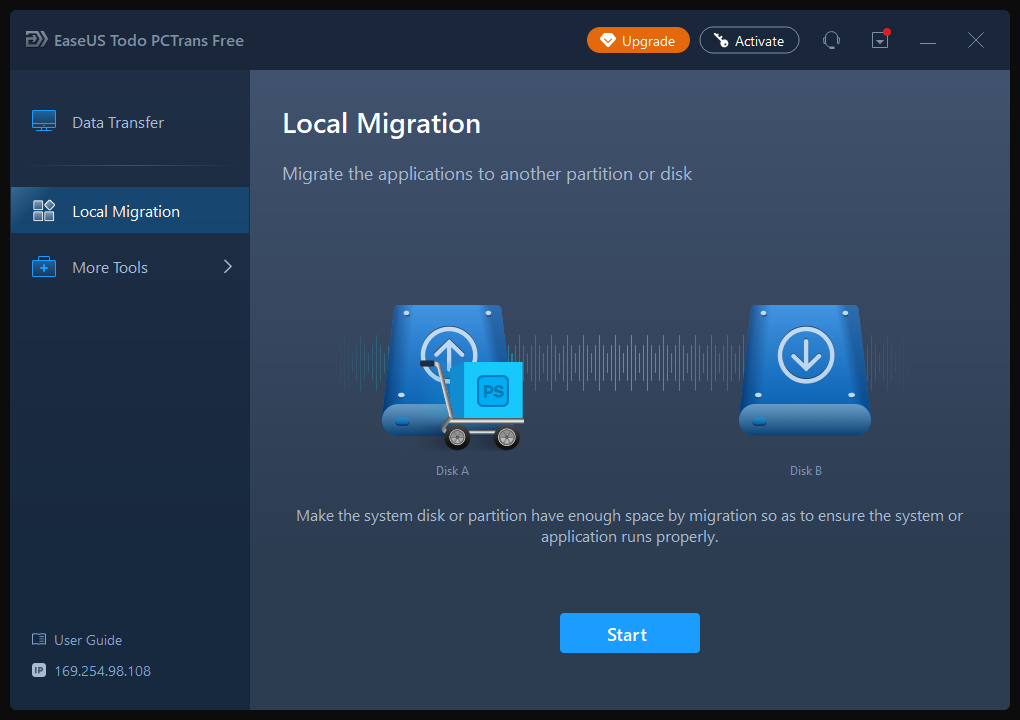Click the Local Migration apps icon

(44, 211)
